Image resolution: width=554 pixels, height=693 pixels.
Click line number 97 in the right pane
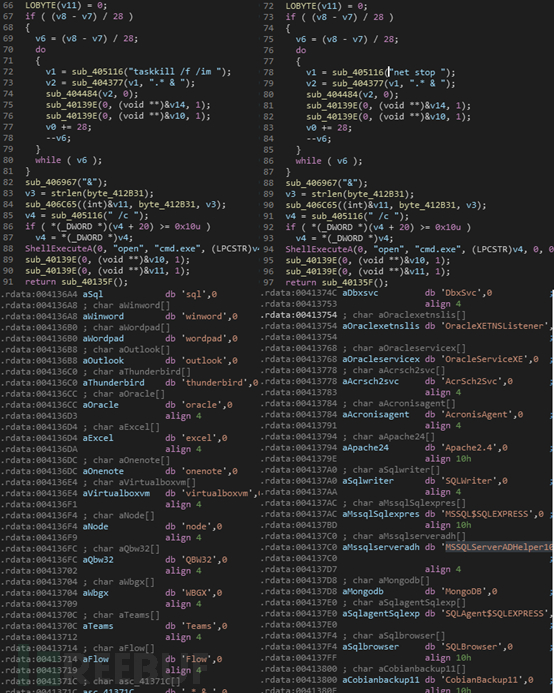pos(268,282)
